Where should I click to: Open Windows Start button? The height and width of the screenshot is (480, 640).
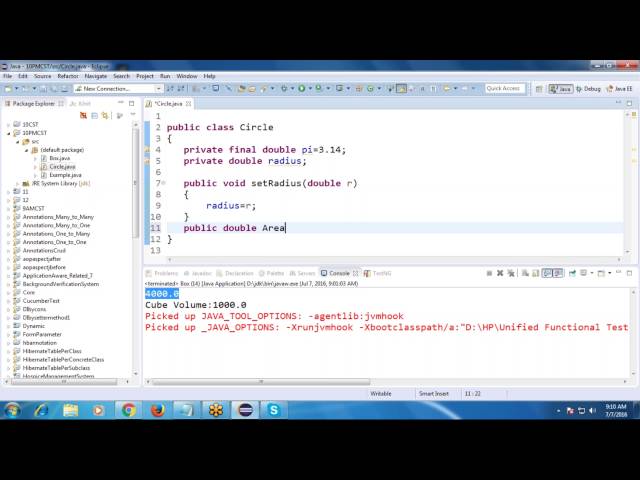pos(12,410)
